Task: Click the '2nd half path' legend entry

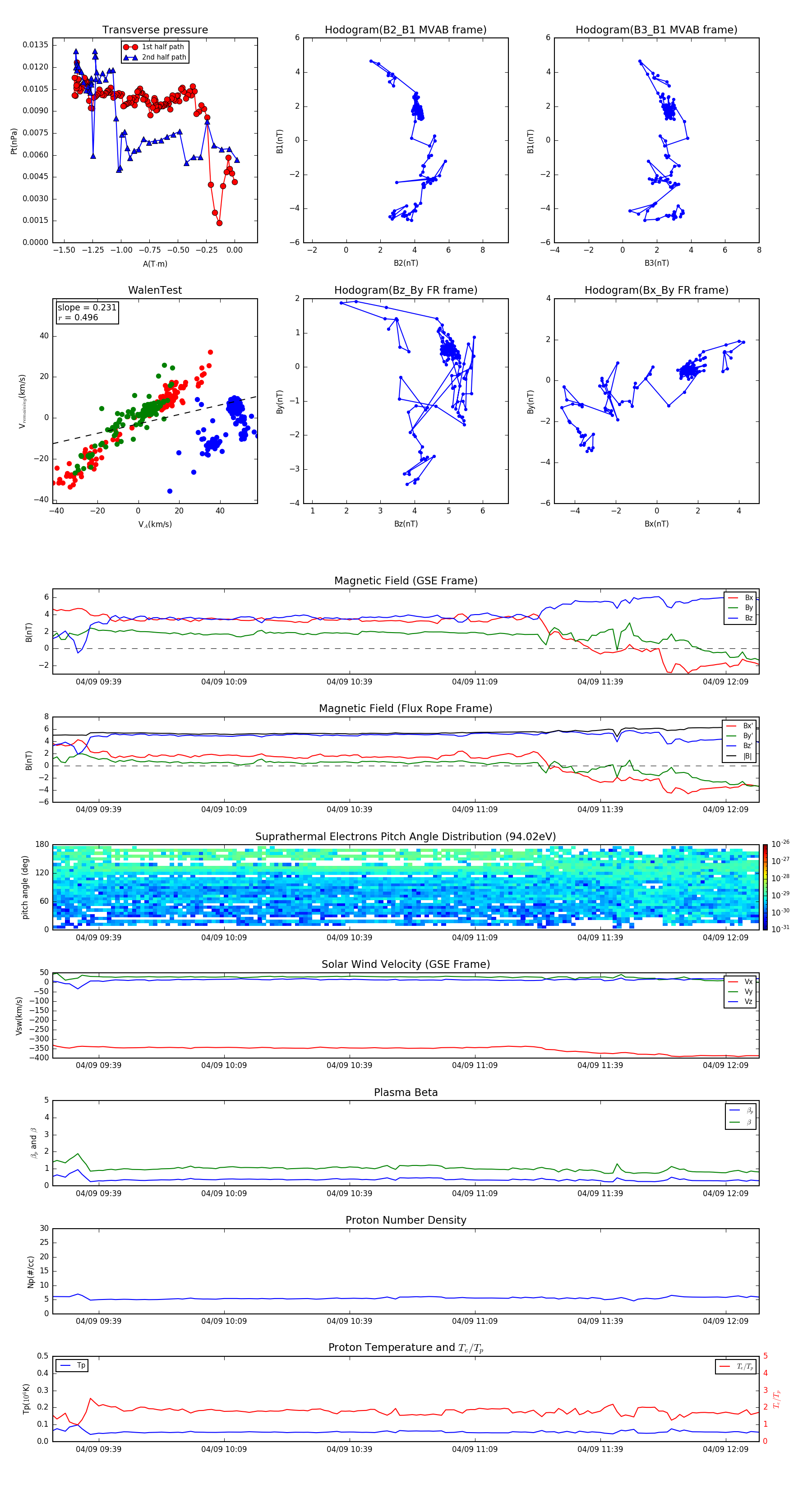Action: [x=155, y=57]
